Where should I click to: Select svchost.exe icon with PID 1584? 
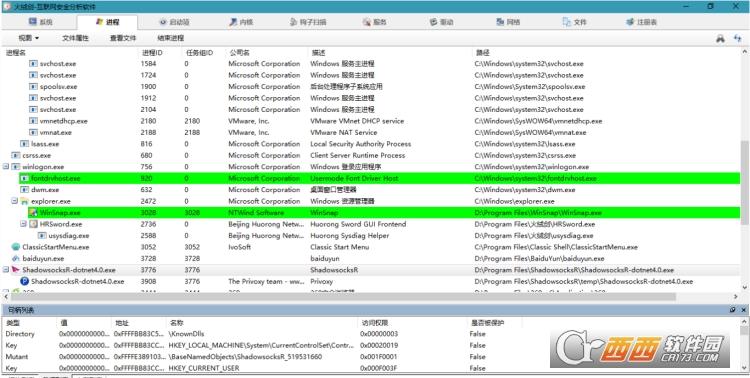point(33,64)
